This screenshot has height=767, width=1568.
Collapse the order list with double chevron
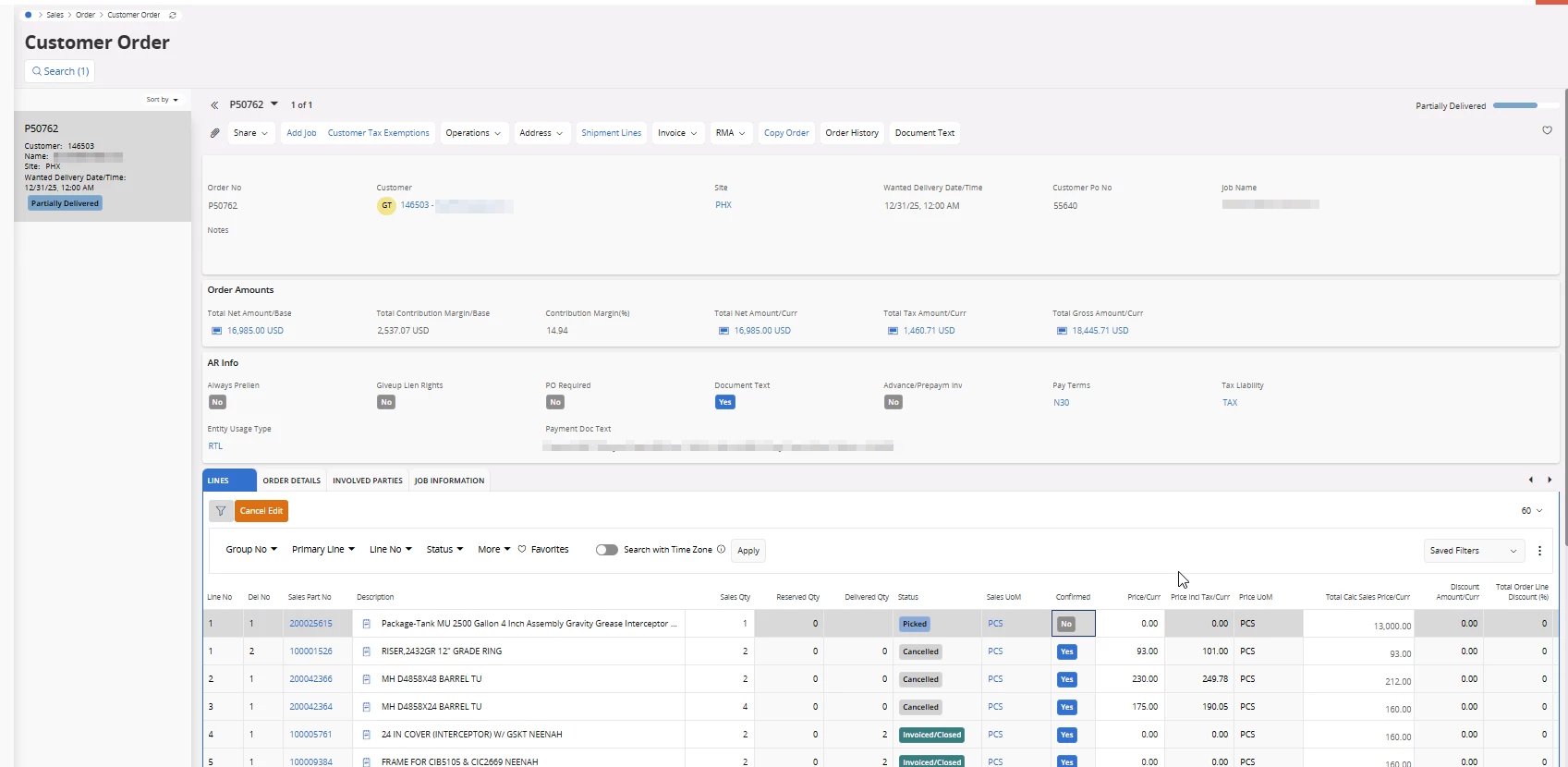(x=214, y=105)
